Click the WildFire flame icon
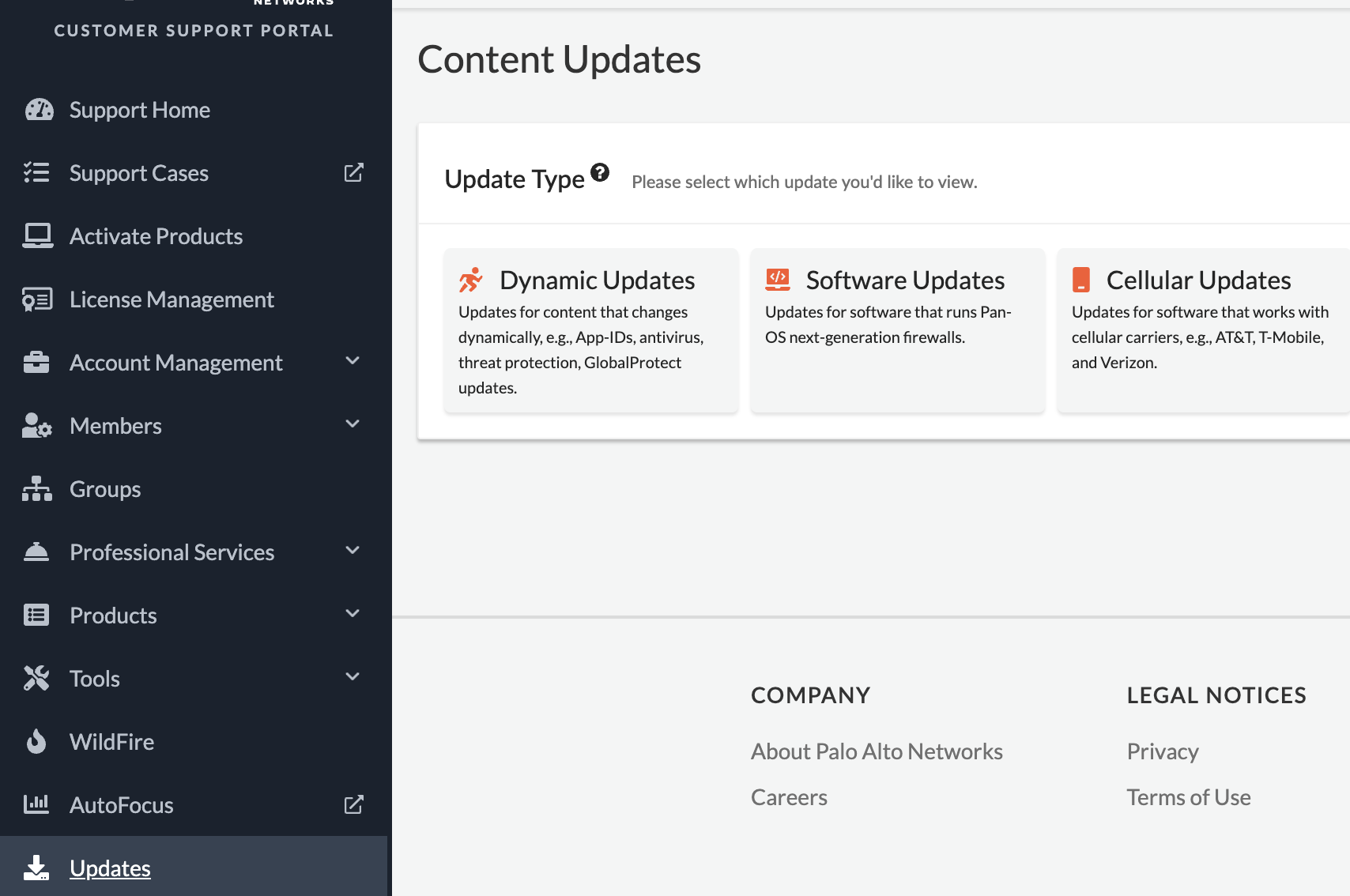 (36, 741)
